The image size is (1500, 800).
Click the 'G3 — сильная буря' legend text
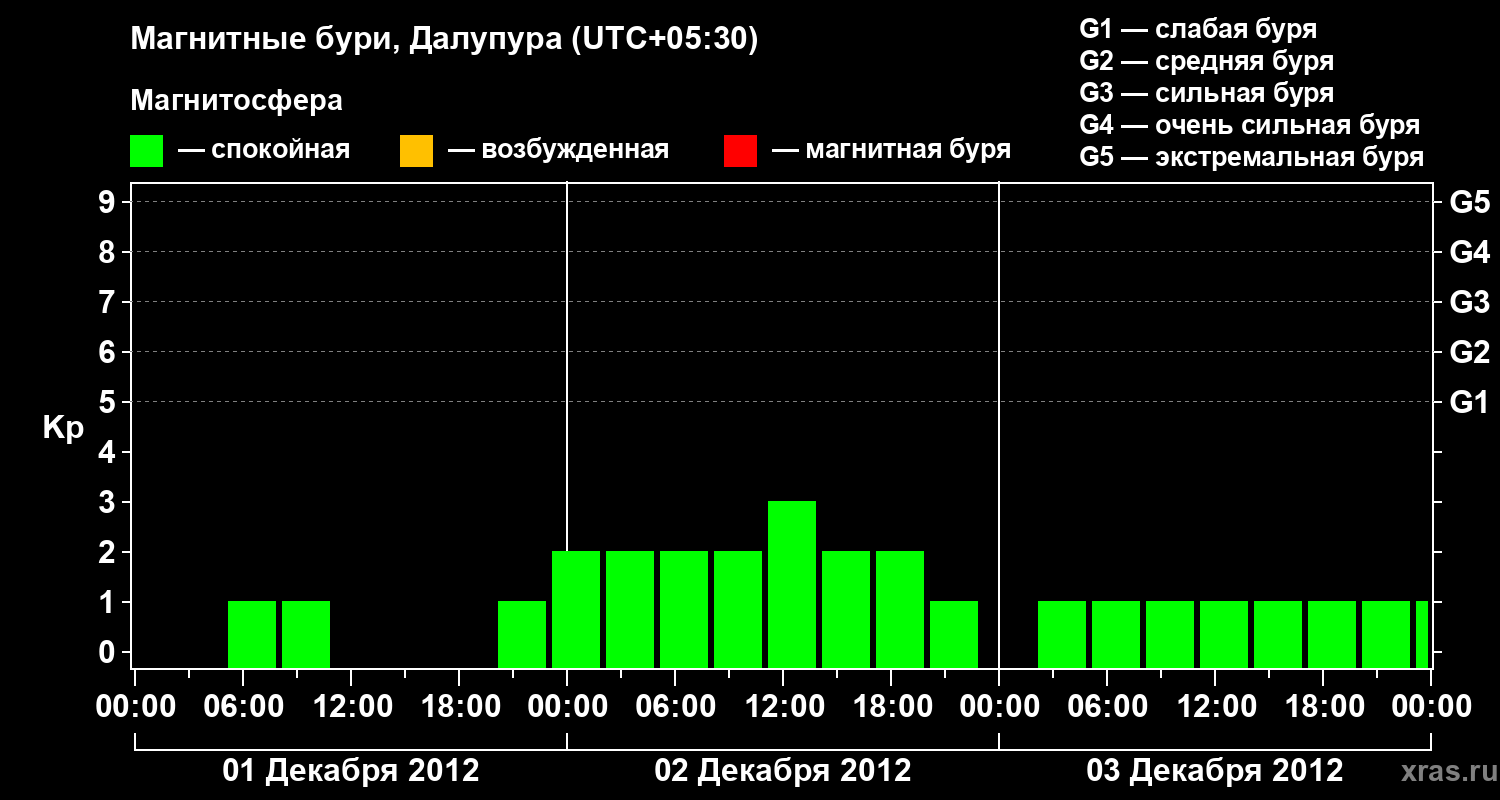click(1207, 93)
